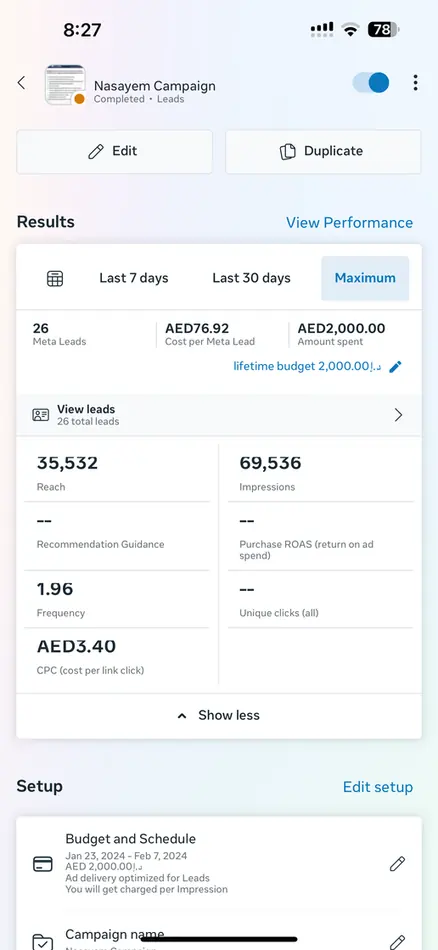Tap the Jan 23, 2024 - Feb 7, 2024 dates

coord(126,856)
